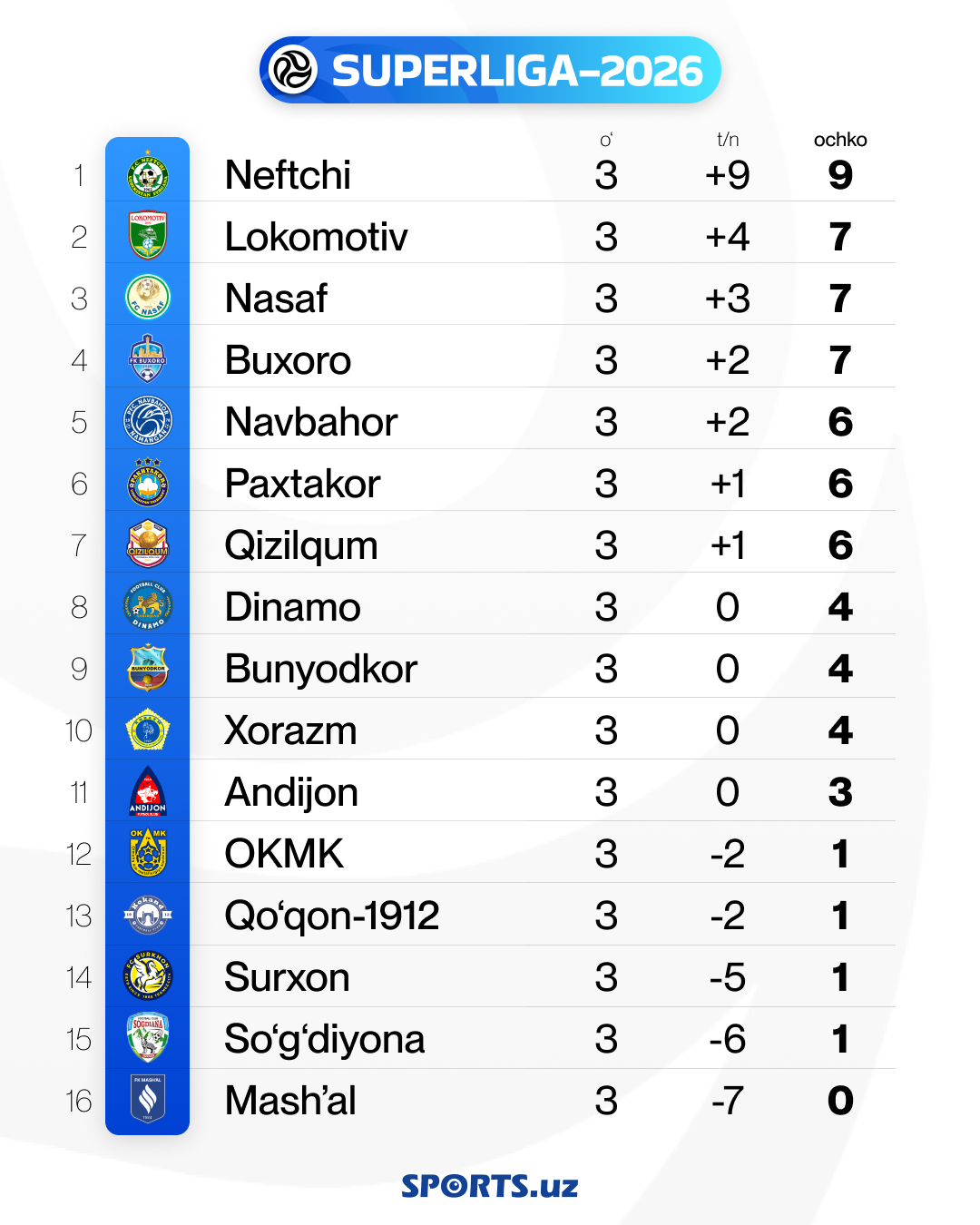Click Neftchi's 9 points value
Screen dimensions: 980x1225
(x=840, y=175)
